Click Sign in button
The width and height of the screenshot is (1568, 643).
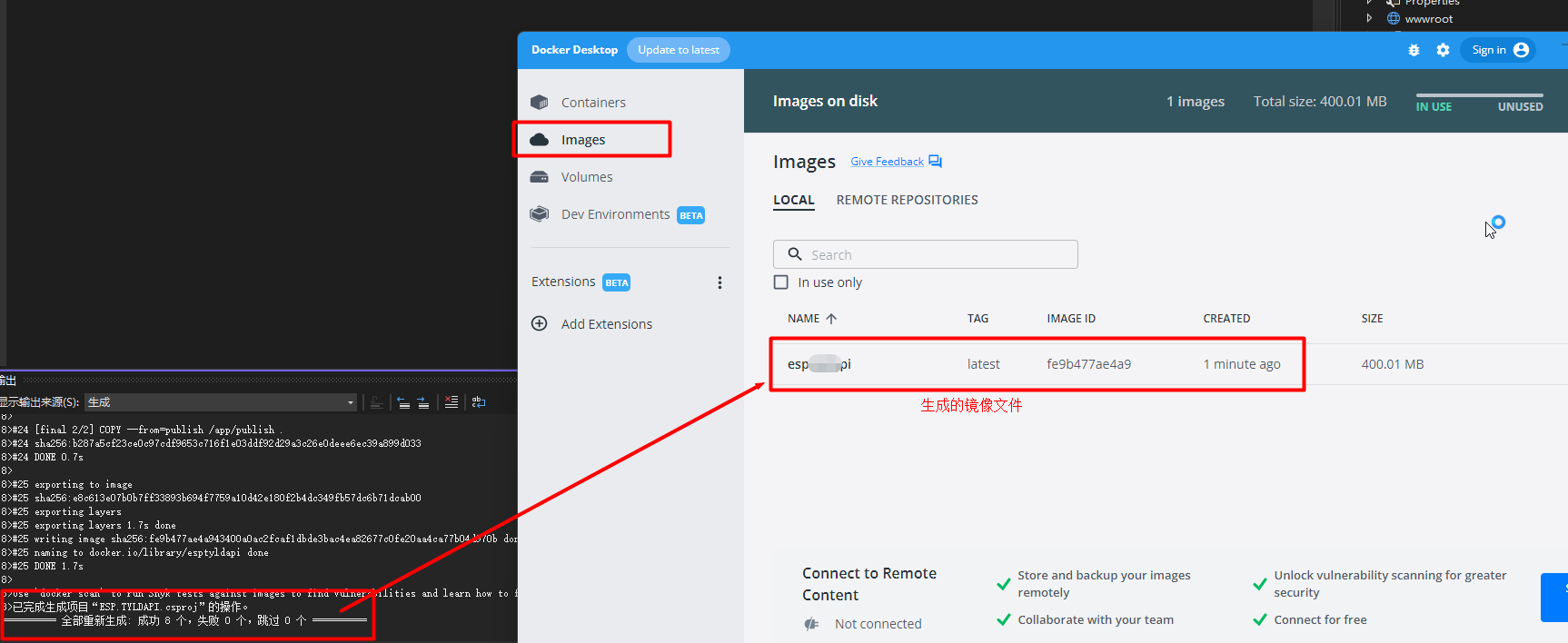(1499, 50)
